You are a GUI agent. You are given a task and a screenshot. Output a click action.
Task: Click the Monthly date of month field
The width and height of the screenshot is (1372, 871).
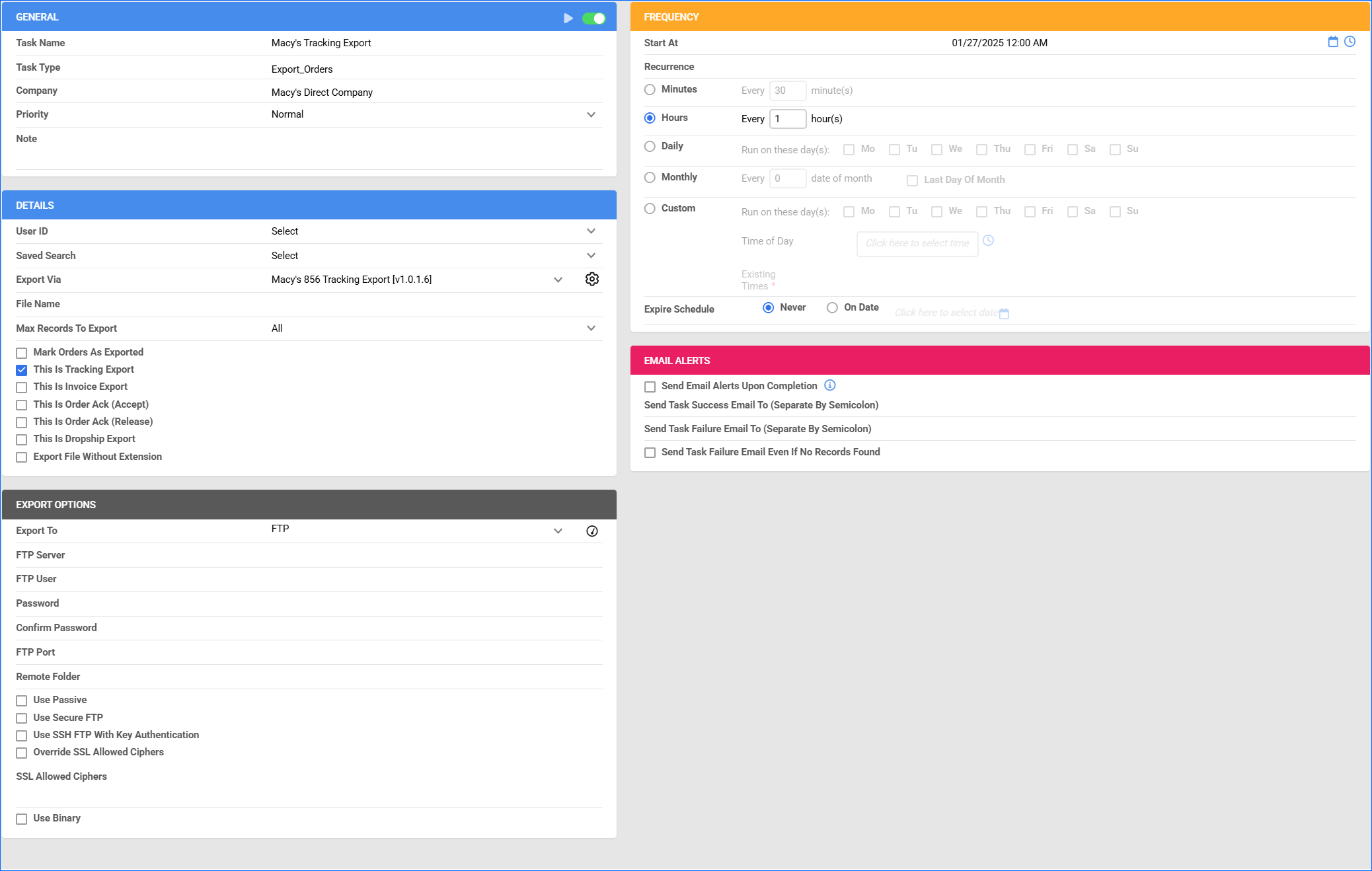point(788,178)
